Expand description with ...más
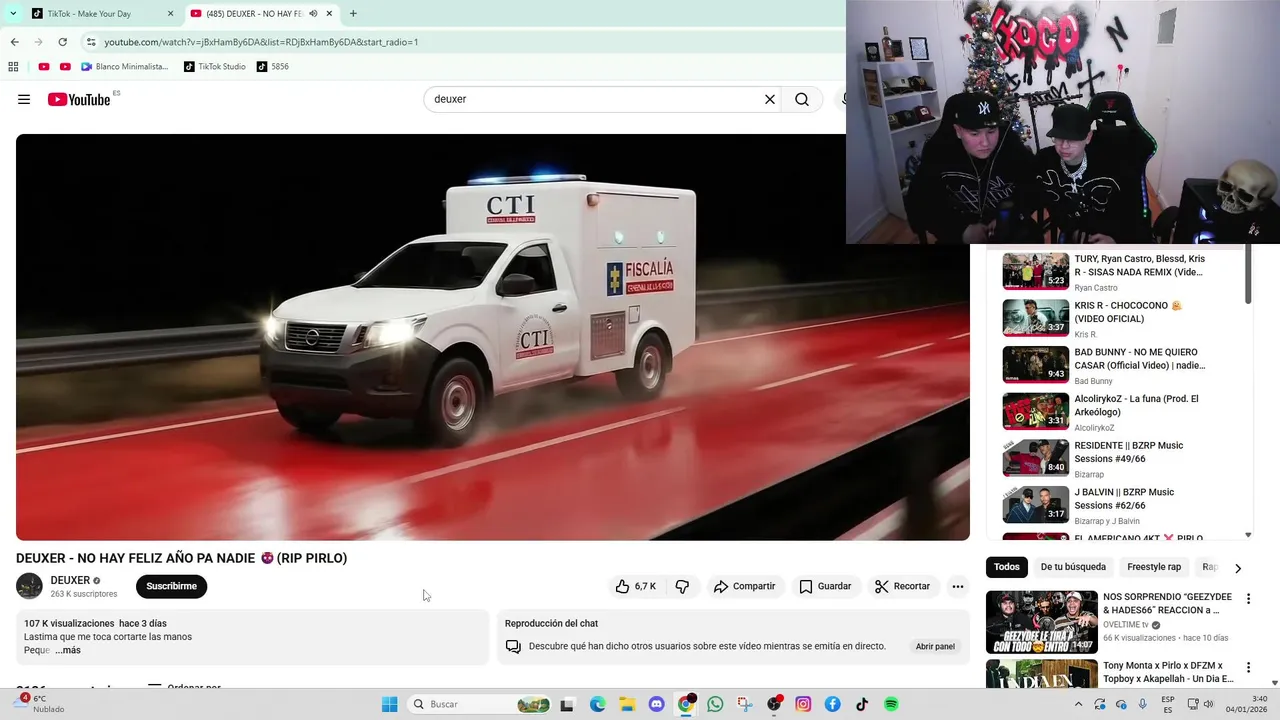1280x720 pixels. click(68, 650)
